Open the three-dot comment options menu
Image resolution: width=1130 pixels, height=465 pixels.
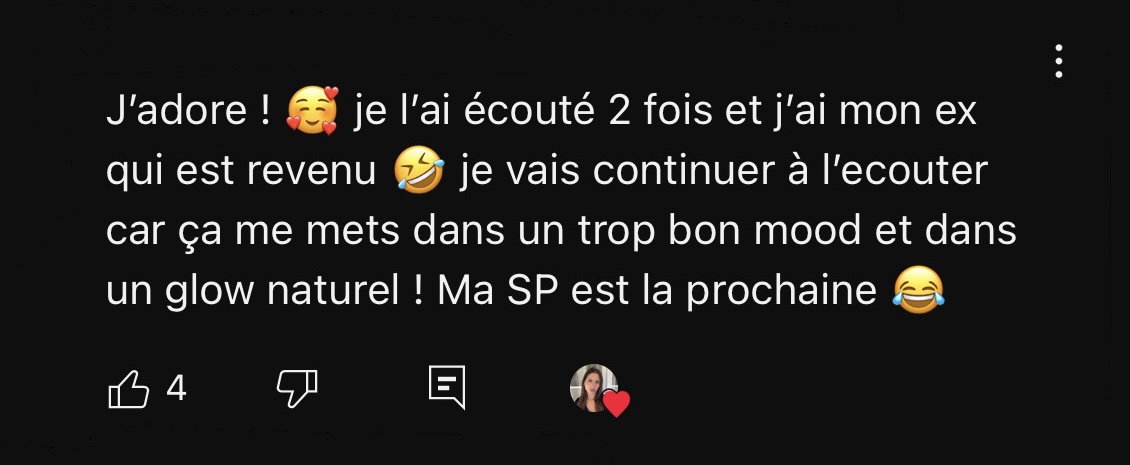click(x=1058, y=61)
